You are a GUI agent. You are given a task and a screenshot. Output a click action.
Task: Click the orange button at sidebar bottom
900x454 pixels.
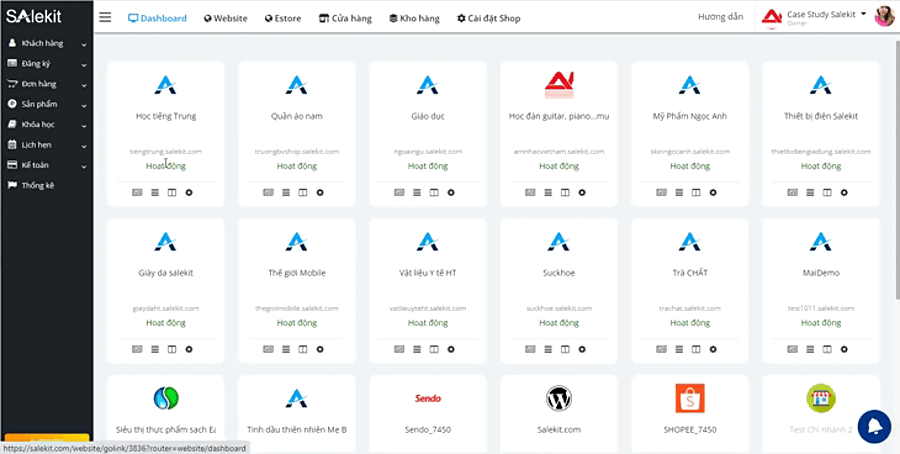(46, 437)
